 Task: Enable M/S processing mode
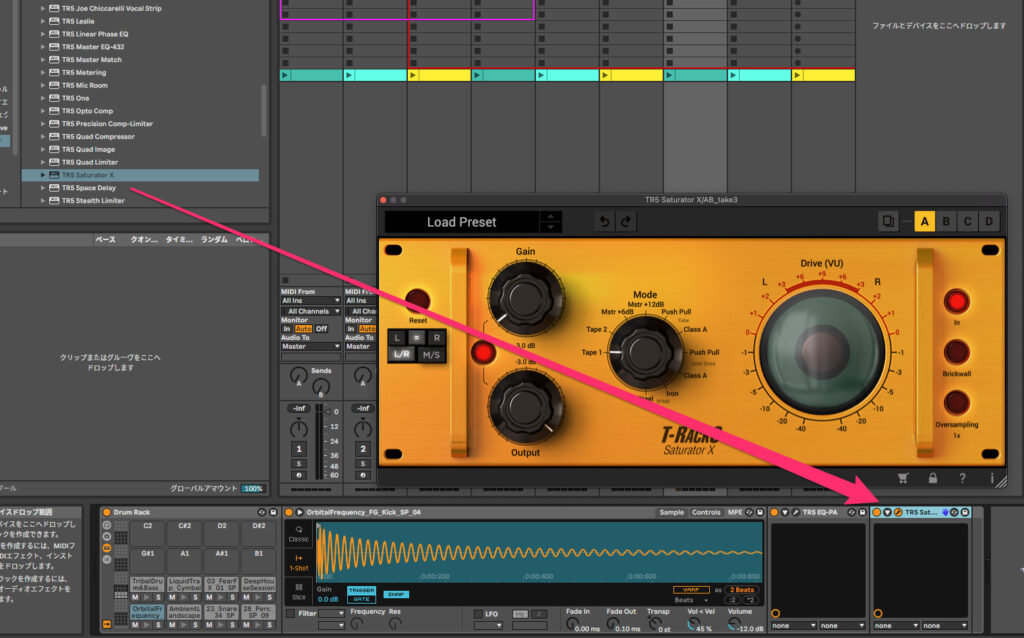[x=432, y=354]
